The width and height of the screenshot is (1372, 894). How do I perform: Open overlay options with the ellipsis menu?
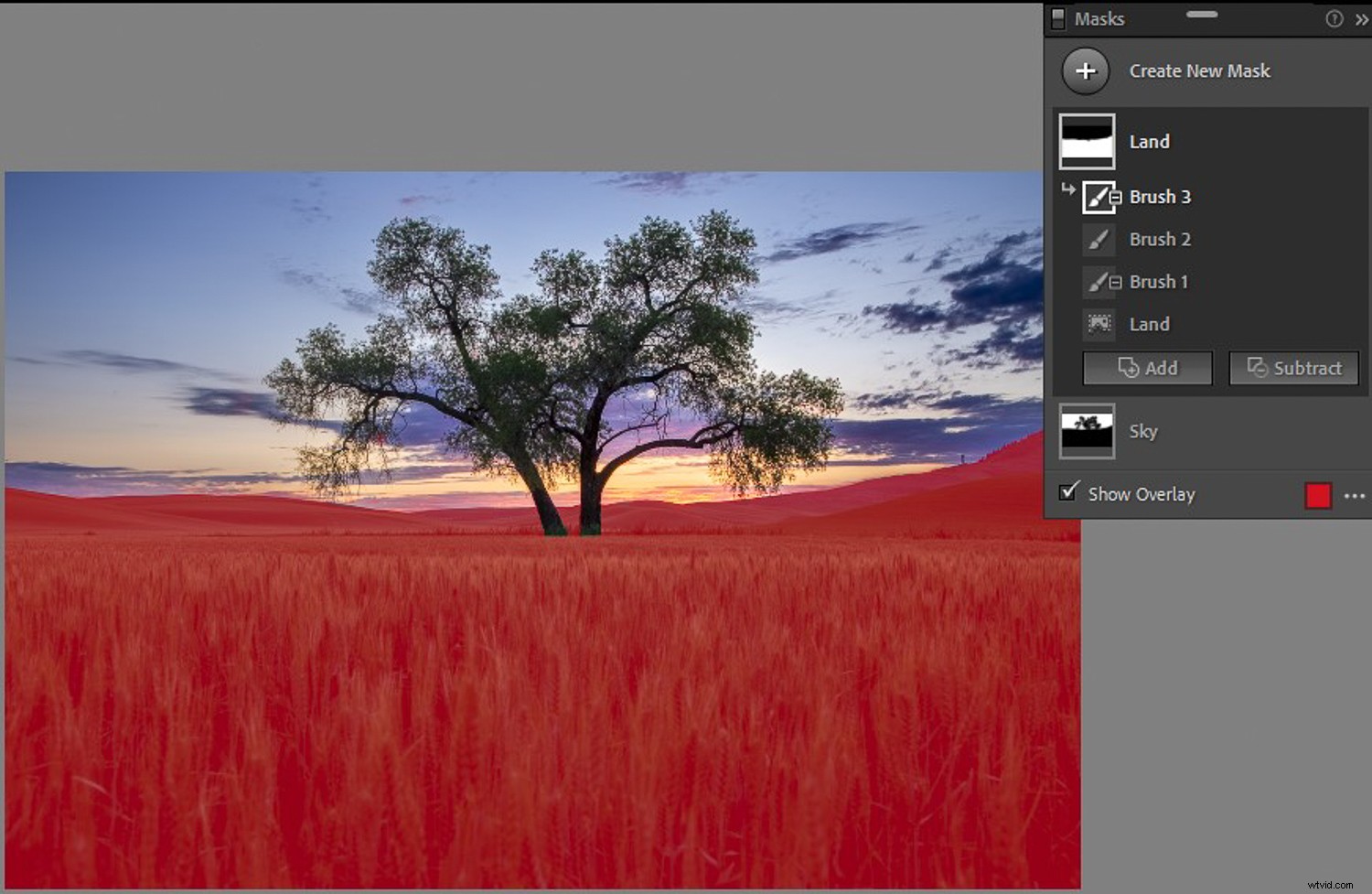1356,495
